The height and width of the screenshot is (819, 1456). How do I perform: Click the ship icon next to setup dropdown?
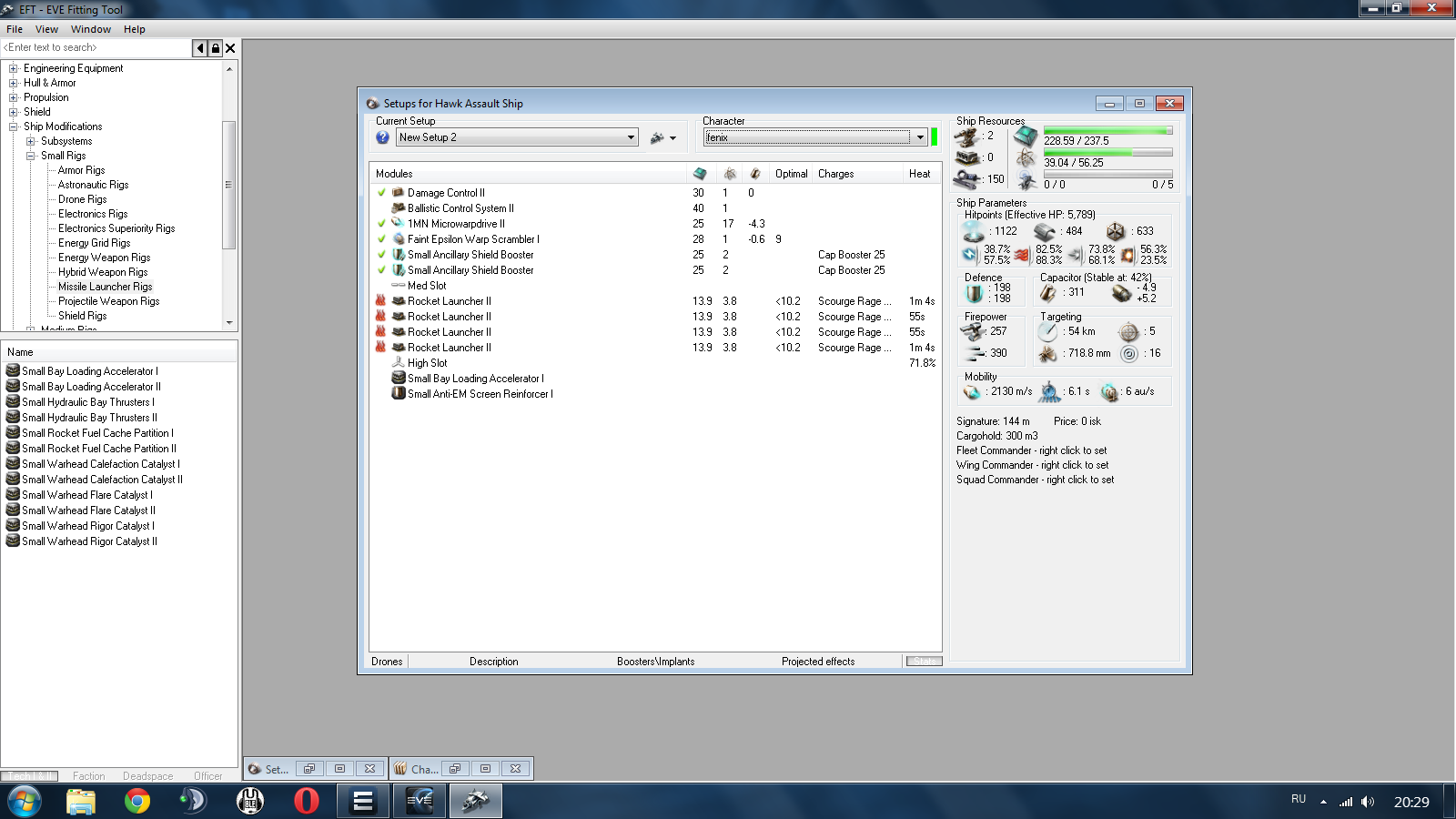coord(657,137)
